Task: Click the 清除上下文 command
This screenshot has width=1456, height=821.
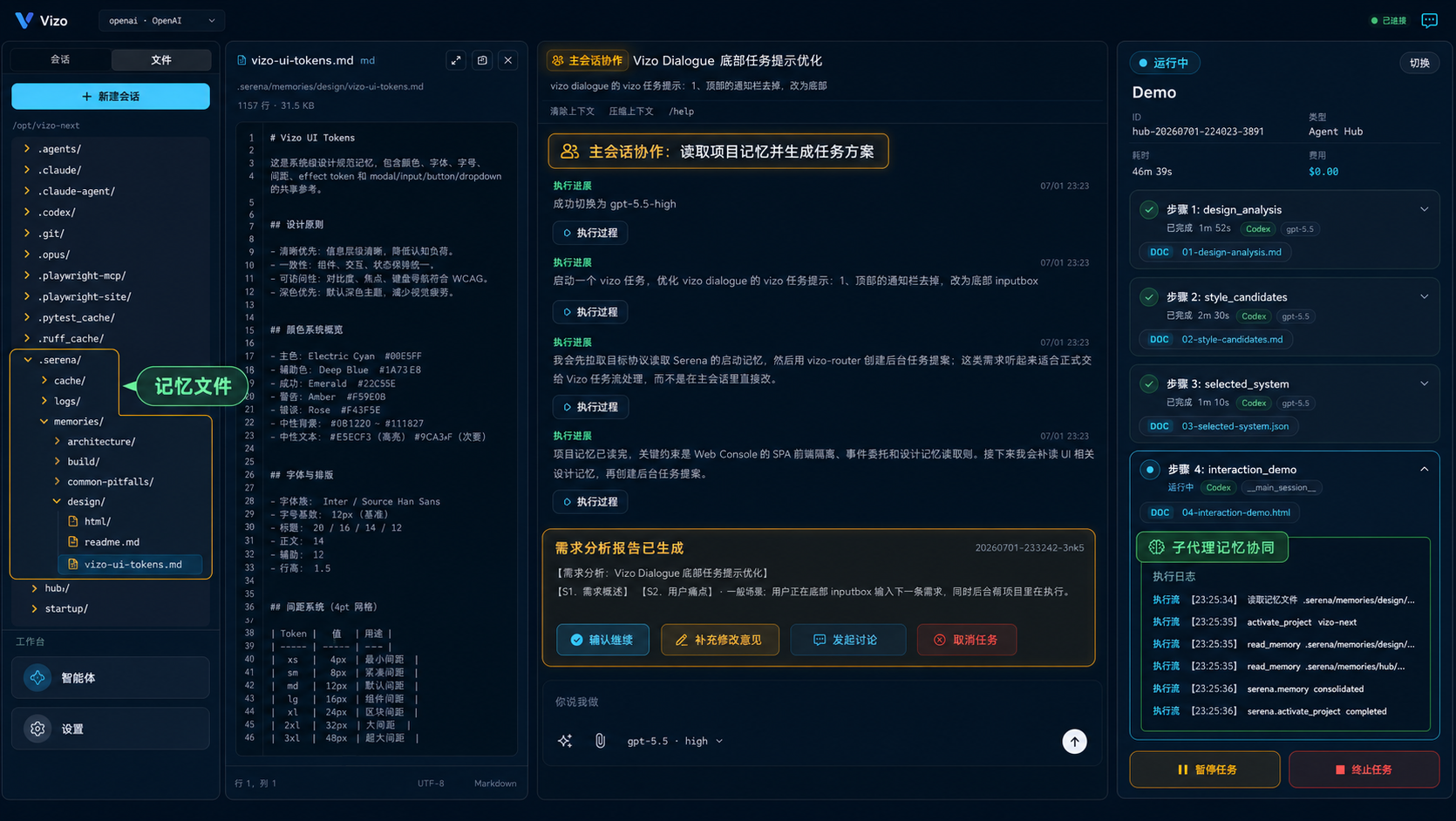Action: 572,112
